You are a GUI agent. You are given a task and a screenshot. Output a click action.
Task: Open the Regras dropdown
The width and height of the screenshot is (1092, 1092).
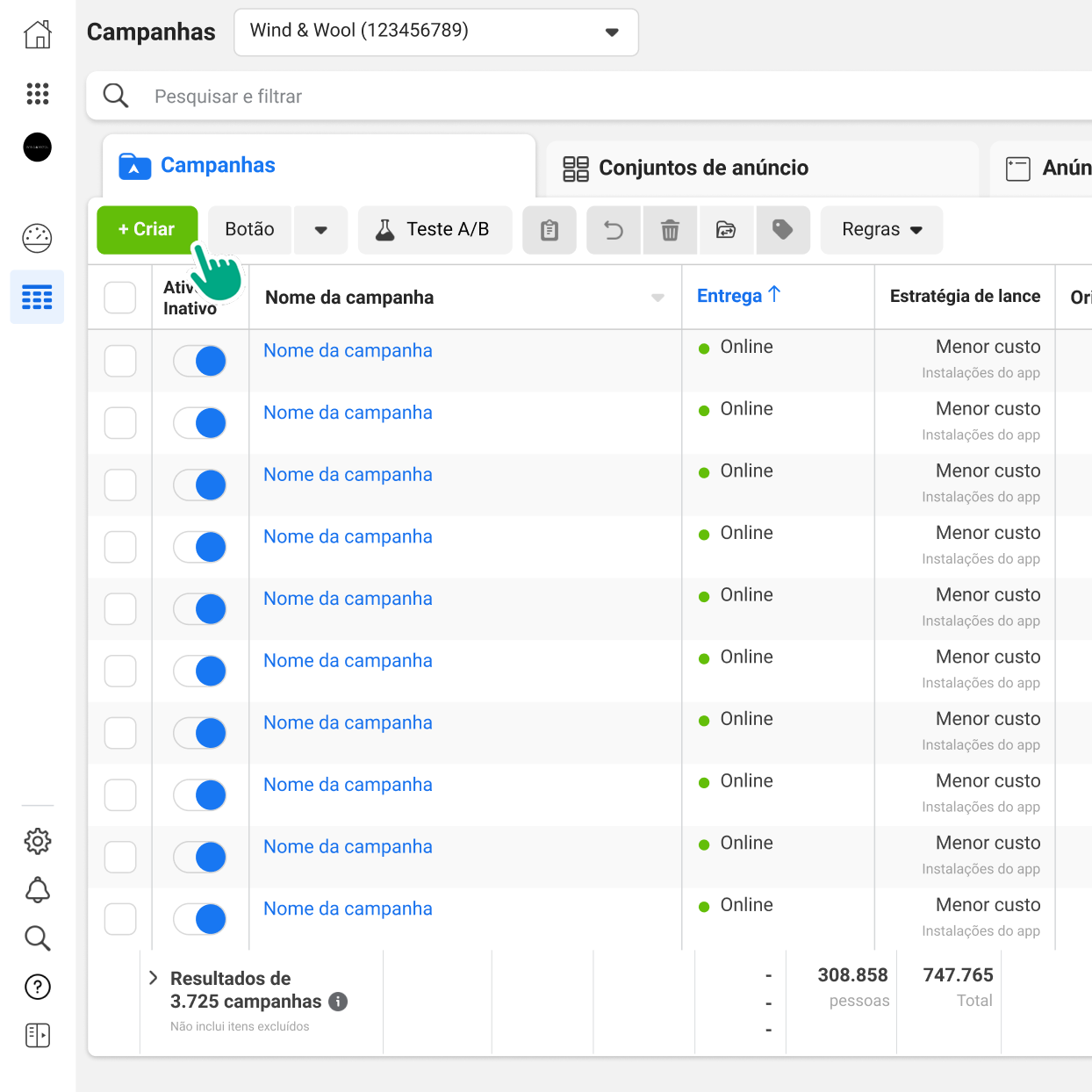881,230
